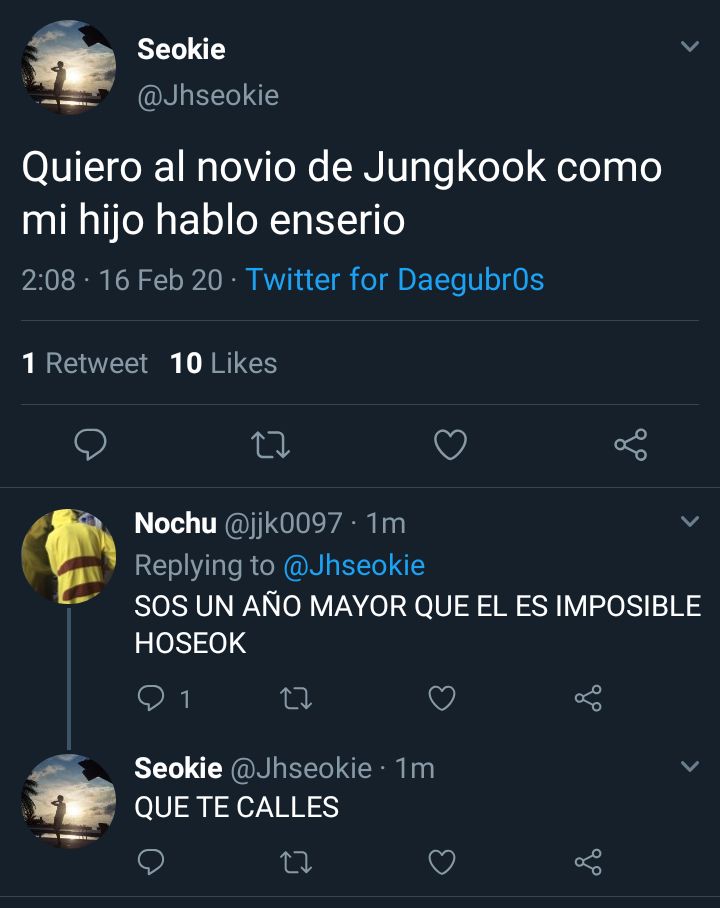Retweet the main Jungkook tweet
The height and width of the screenshot is (908, 720).
[271, 445]
